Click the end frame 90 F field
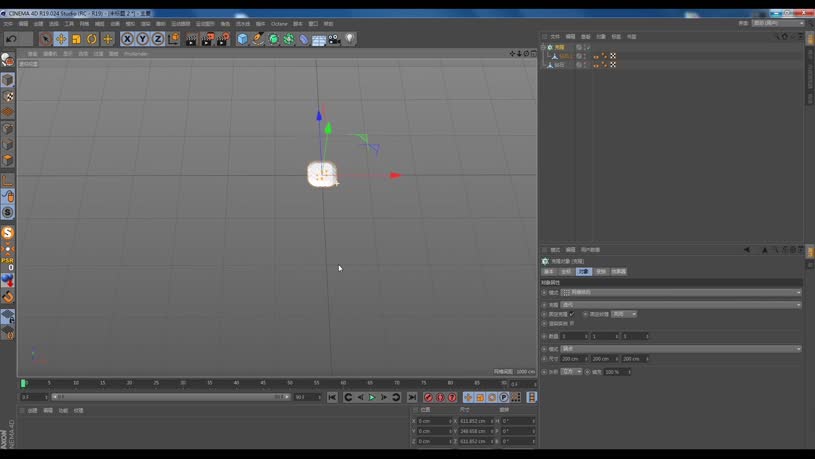 pyautogui.click(x=307, y=397)
